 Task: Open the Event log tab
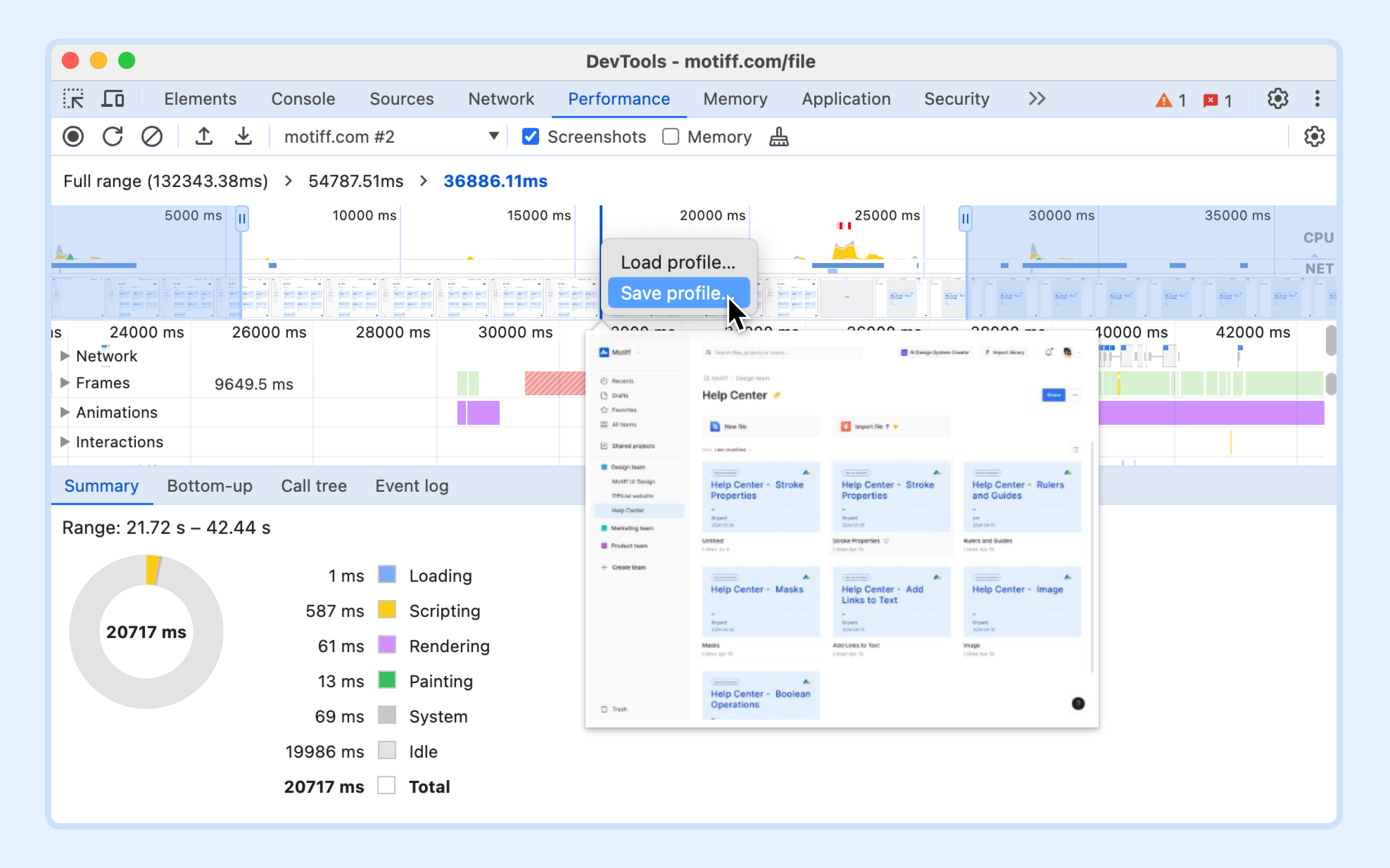[x=412, y=486]
